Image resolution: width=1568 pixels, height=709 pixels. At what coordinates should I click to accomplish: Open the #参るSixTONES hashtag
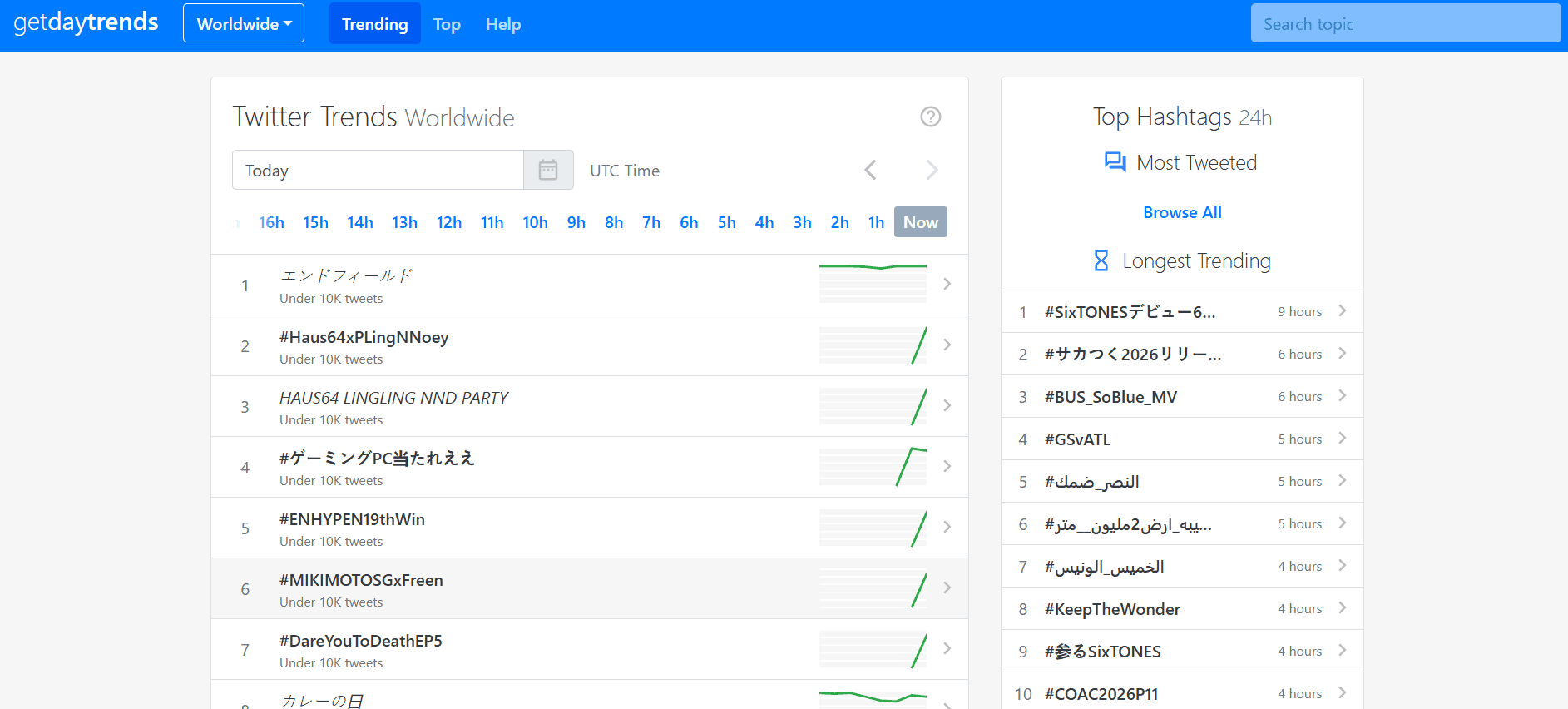(x=1103, y=652)
